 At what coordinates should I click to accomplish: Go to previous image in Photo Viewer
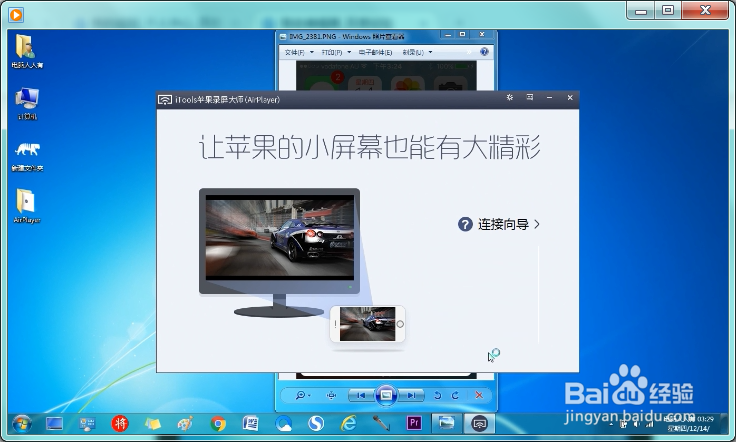[361, 395]
